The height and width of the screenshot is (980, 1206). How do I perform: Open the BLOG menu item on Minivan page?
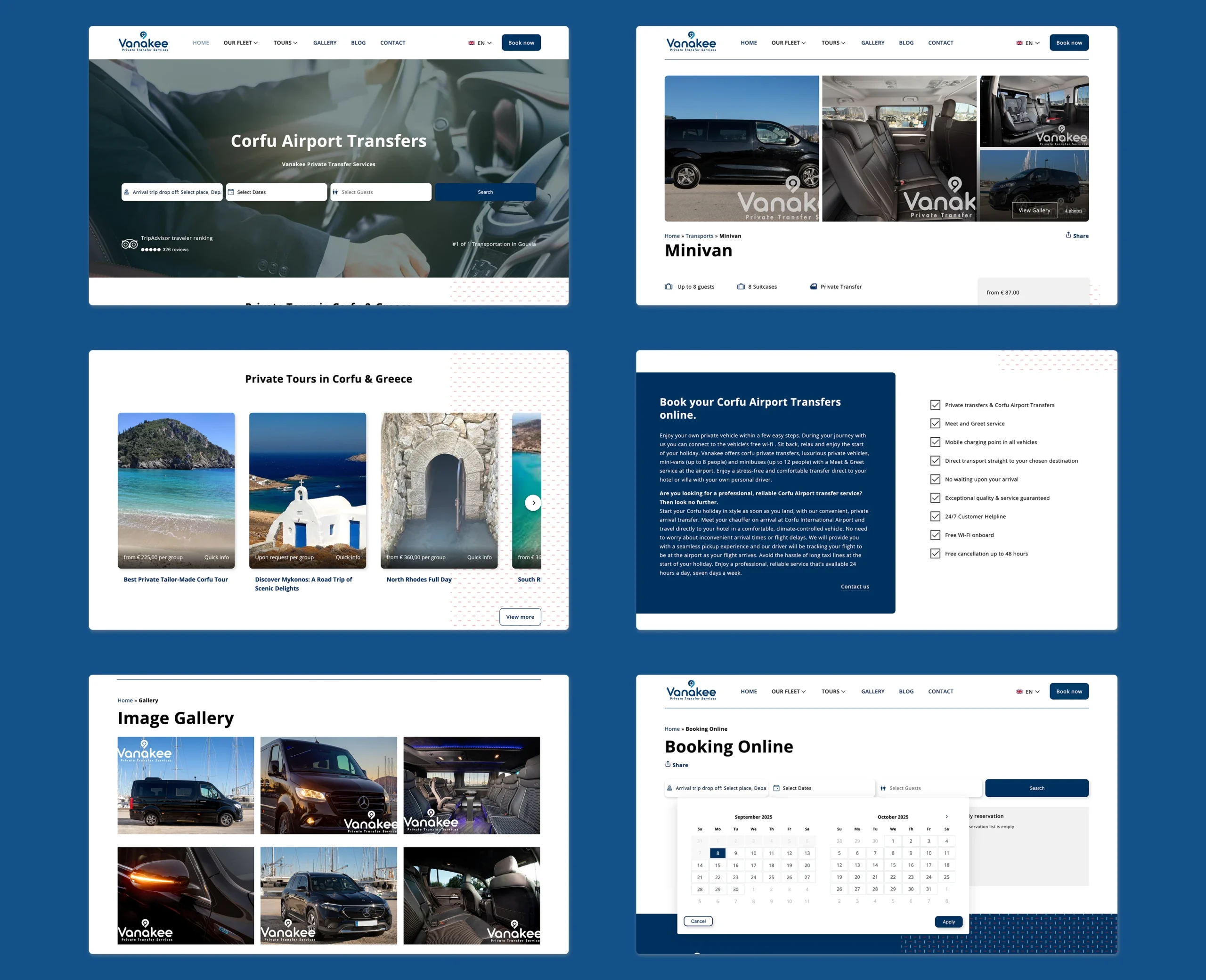coord(906,43)
